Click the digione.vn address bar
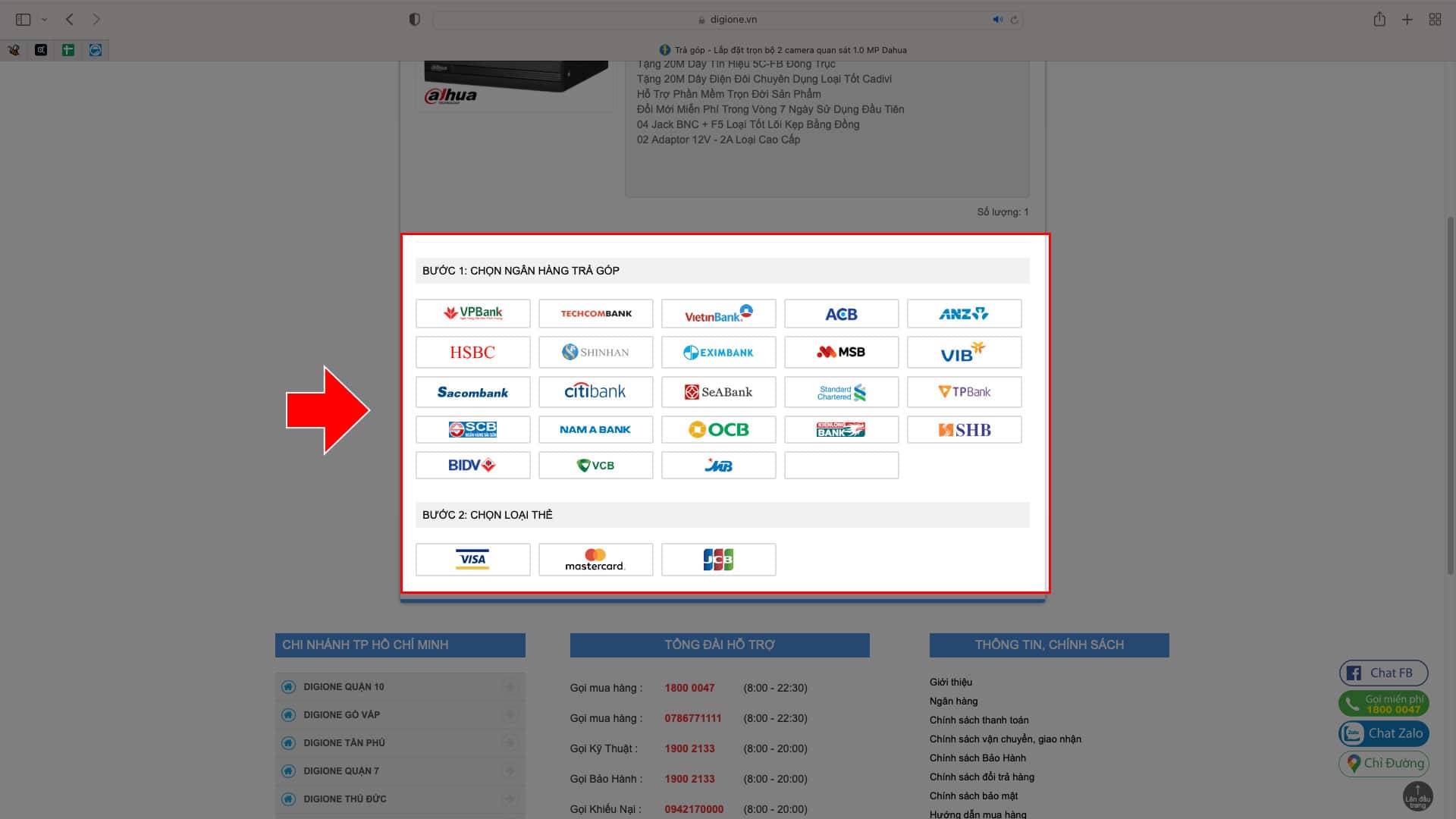Image resolution: width=1456 pixels, height=819 pixels. coord(726,20)
